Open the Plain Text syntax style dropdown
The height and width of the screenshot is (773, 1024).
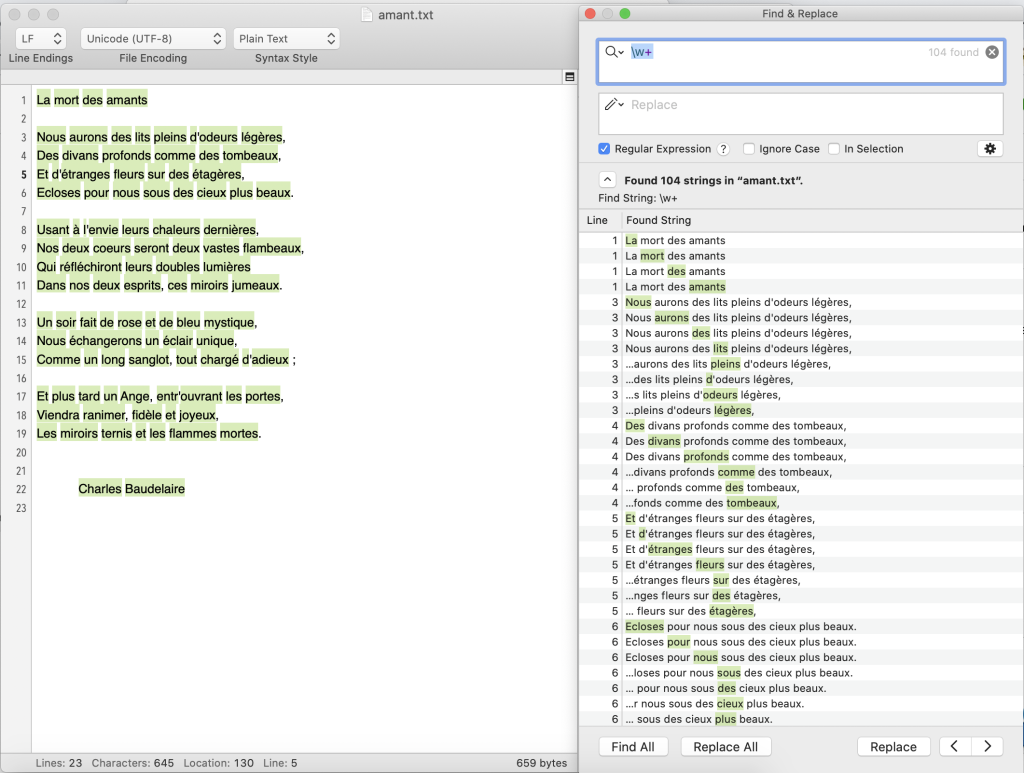pos(286,39)
